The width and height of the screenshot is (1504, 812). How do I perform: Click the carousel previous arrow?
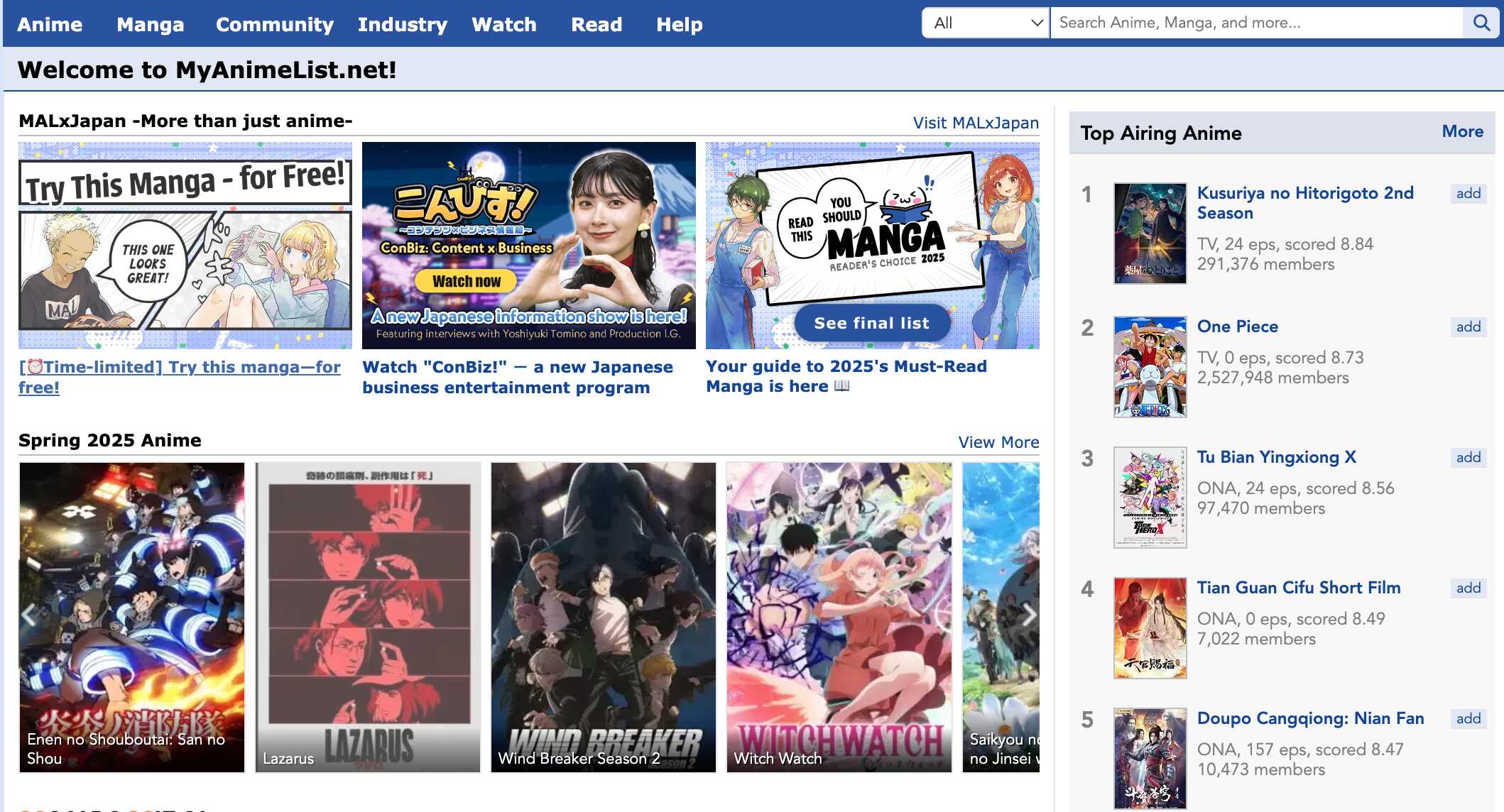pos(29,615)
